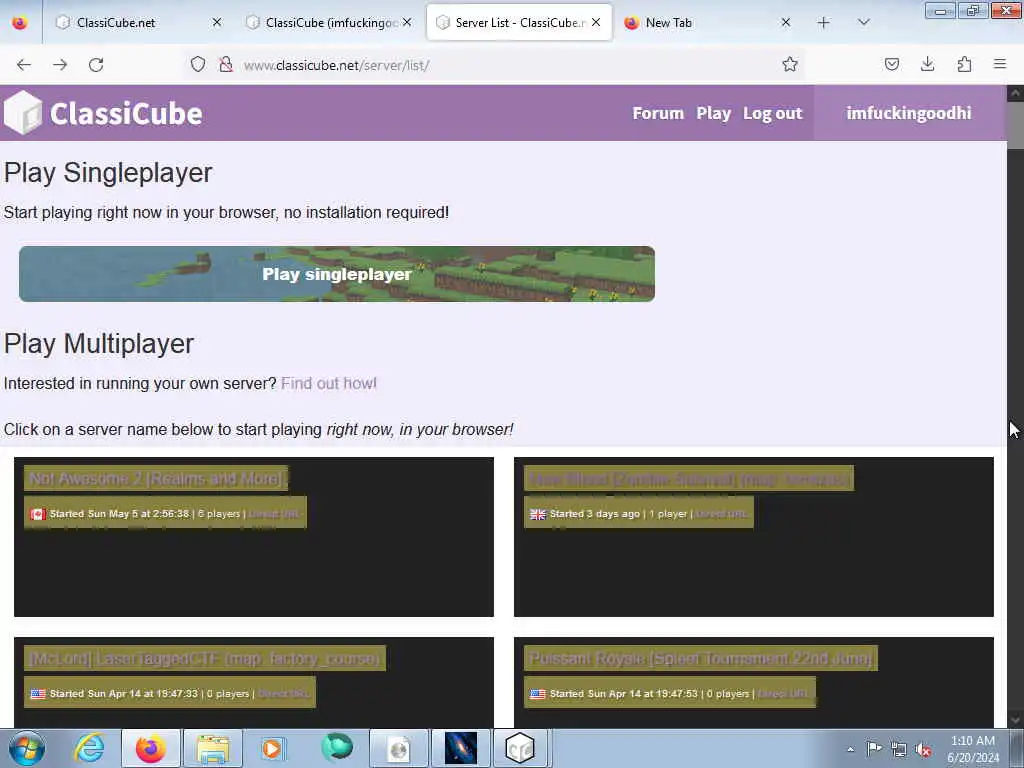Click the US flag on Puissant Royale card
This screenshot has height=768, width=1024.
coord(537,694)
